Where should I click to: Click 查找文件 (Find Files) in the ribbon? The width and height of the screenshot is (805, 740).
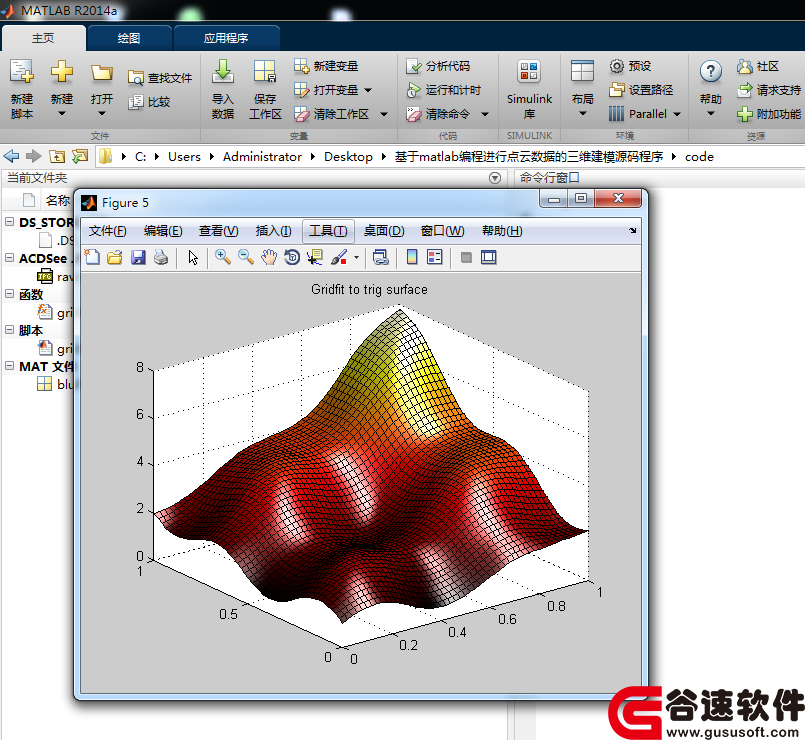(x=160, y=78)
